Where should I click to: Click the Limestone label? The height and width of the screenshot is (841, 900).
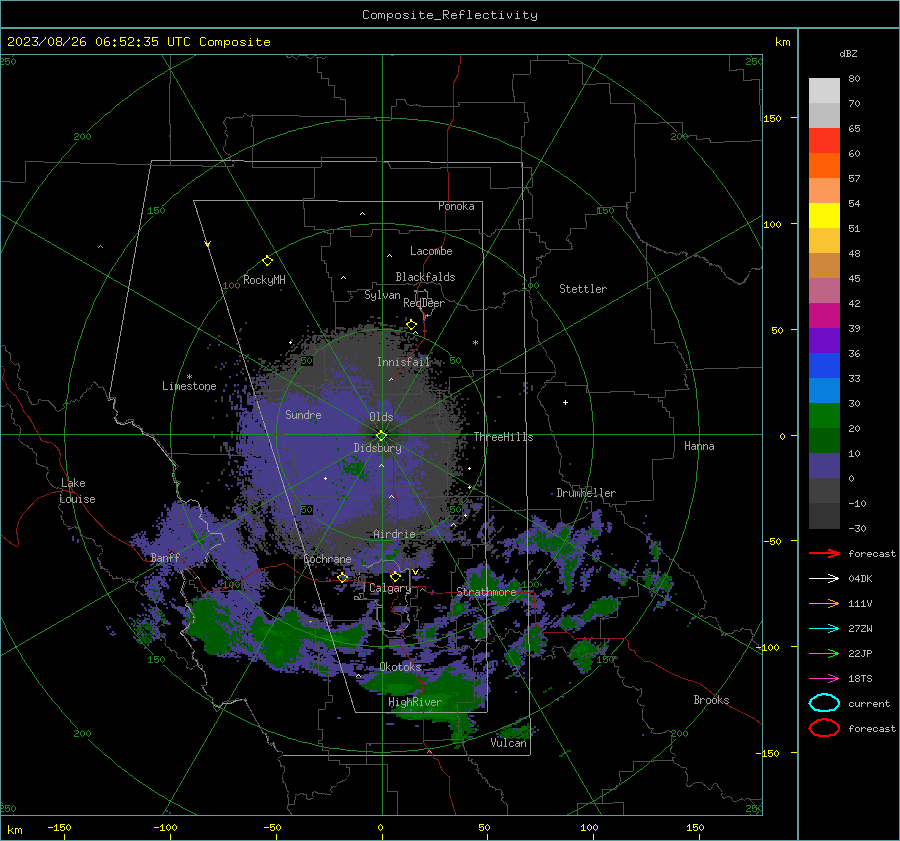point(189,386)
